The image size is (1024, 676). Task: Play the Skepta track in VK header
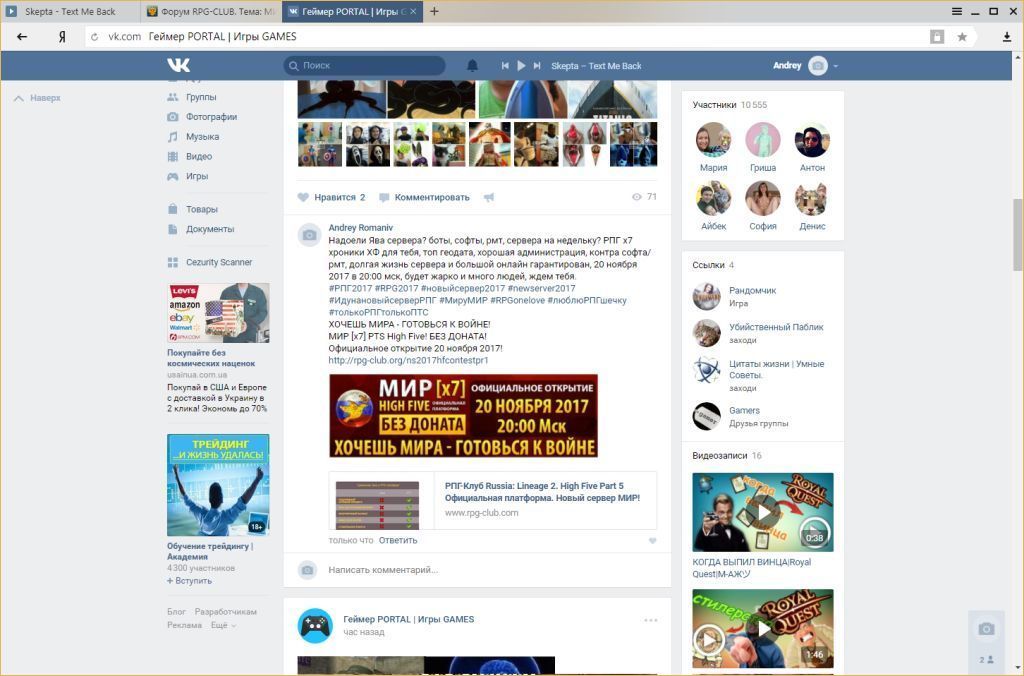click(521, 65)
